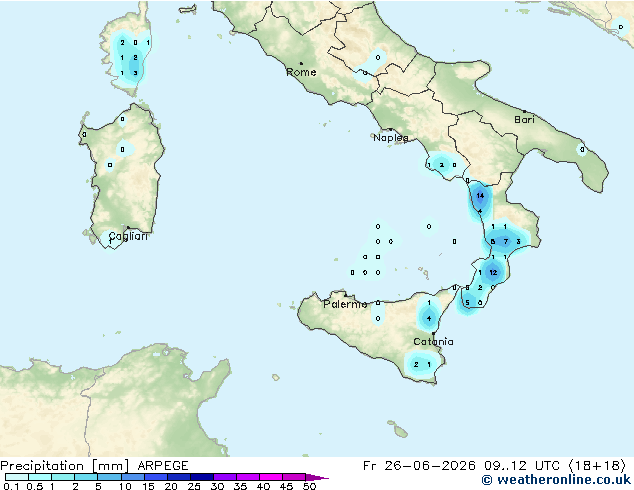Pick the 15–20 mm legend swatch
This screenshot has width=634, height=490.
click(x=155, y=477)
